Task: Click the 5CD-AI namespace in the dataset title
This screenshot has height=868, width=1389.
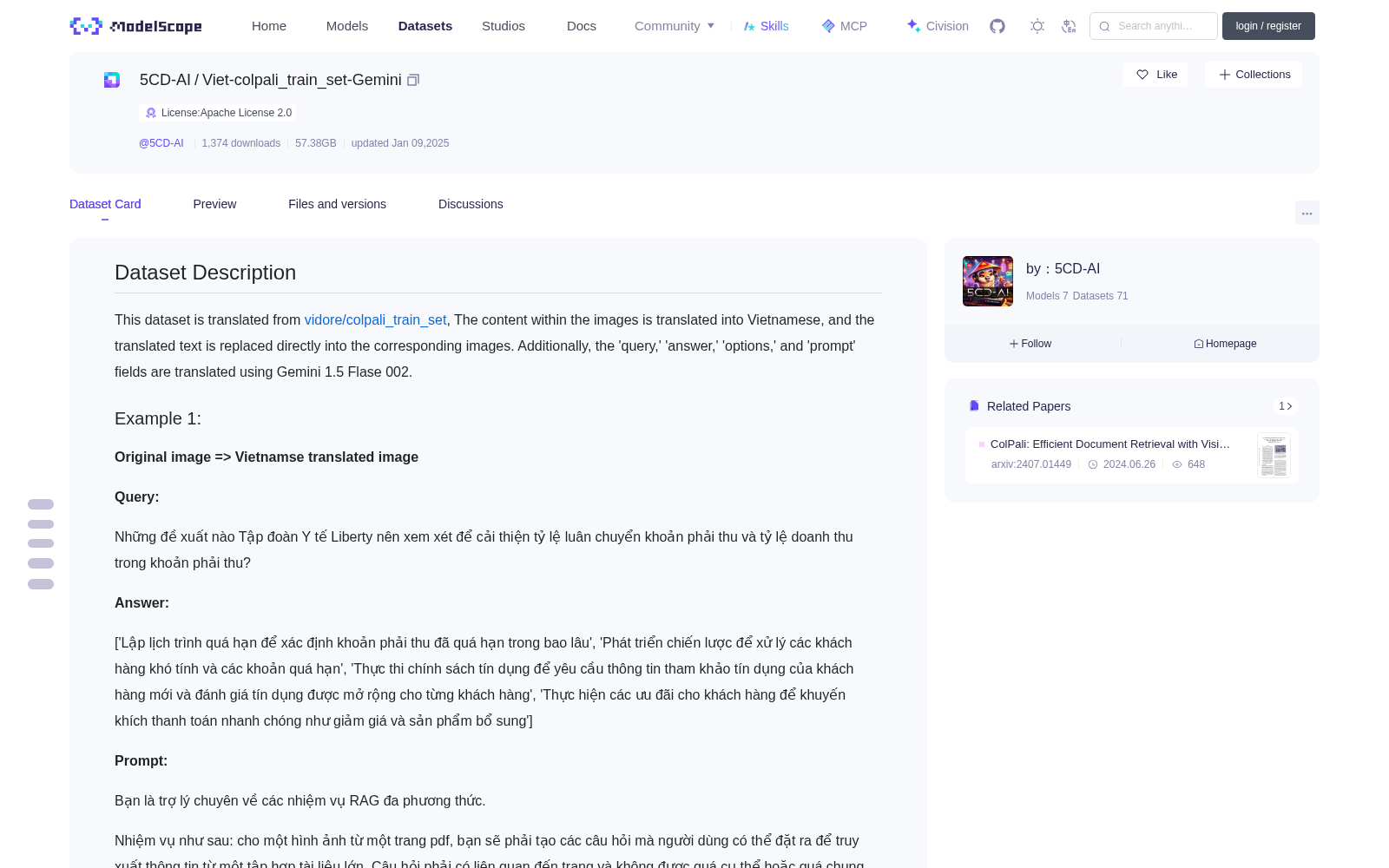Action: [x=165, y=80]
